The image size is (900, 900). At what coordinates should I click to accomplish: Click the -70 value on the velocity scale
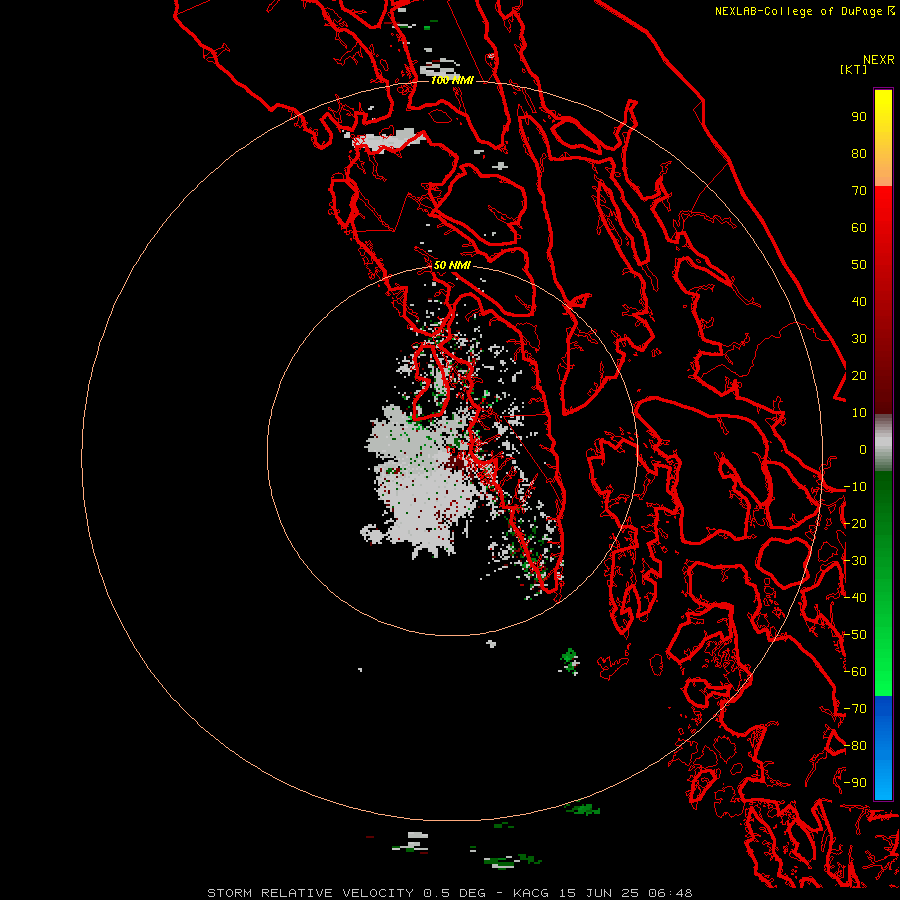tap(855, 709)
